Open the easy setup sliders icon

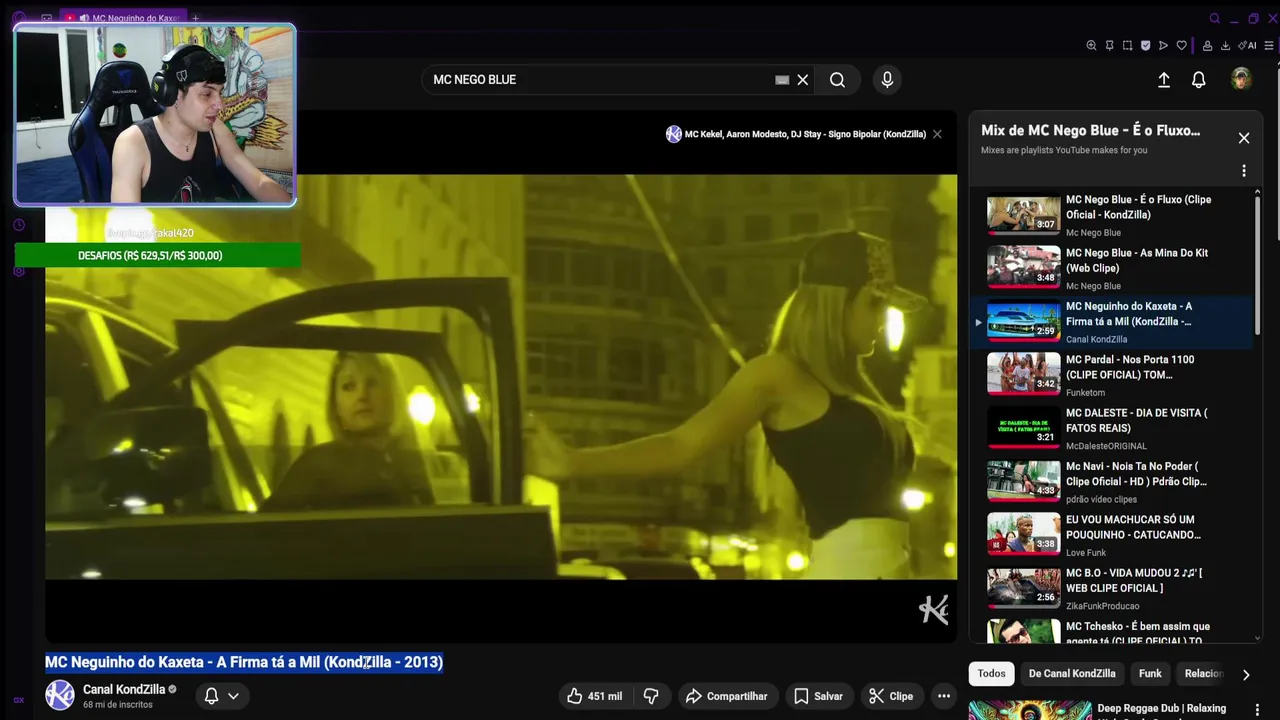[1270, 45]
